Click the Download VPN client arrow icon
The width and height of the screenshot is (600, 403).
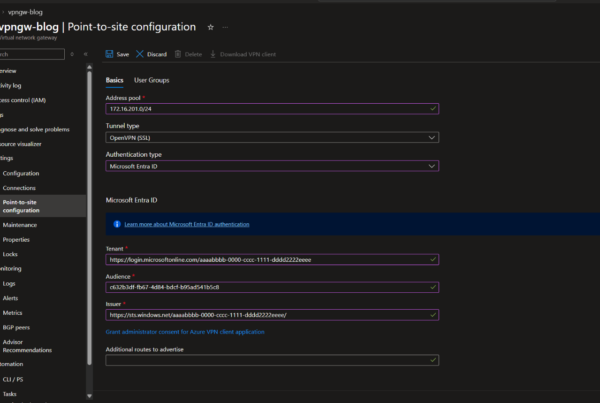[213, 54]
